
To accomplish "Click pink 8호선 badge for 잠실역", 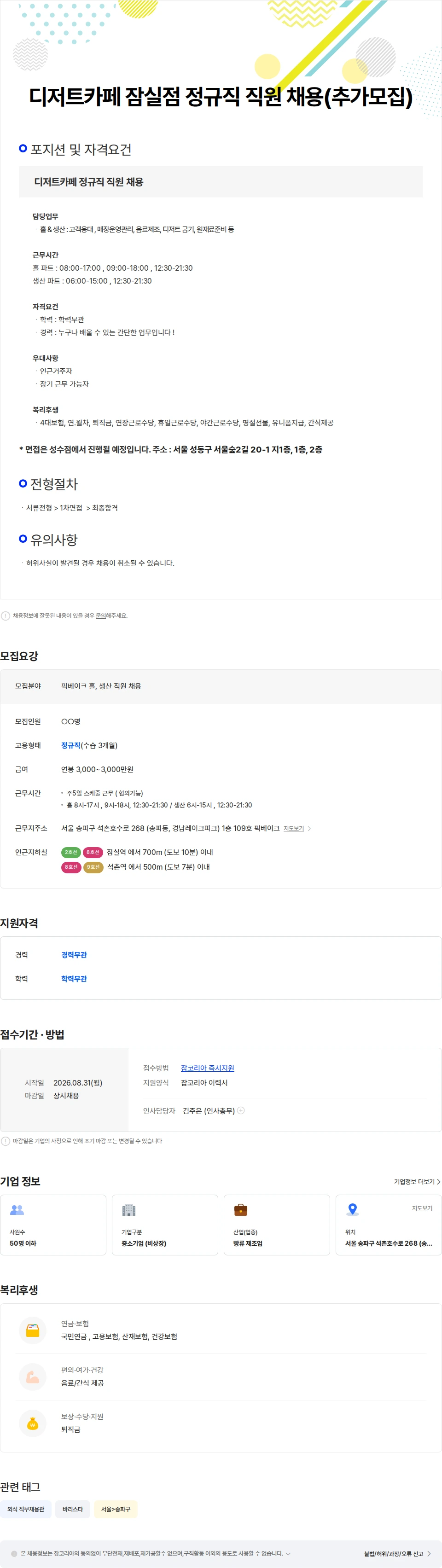I will click(93, 852).
